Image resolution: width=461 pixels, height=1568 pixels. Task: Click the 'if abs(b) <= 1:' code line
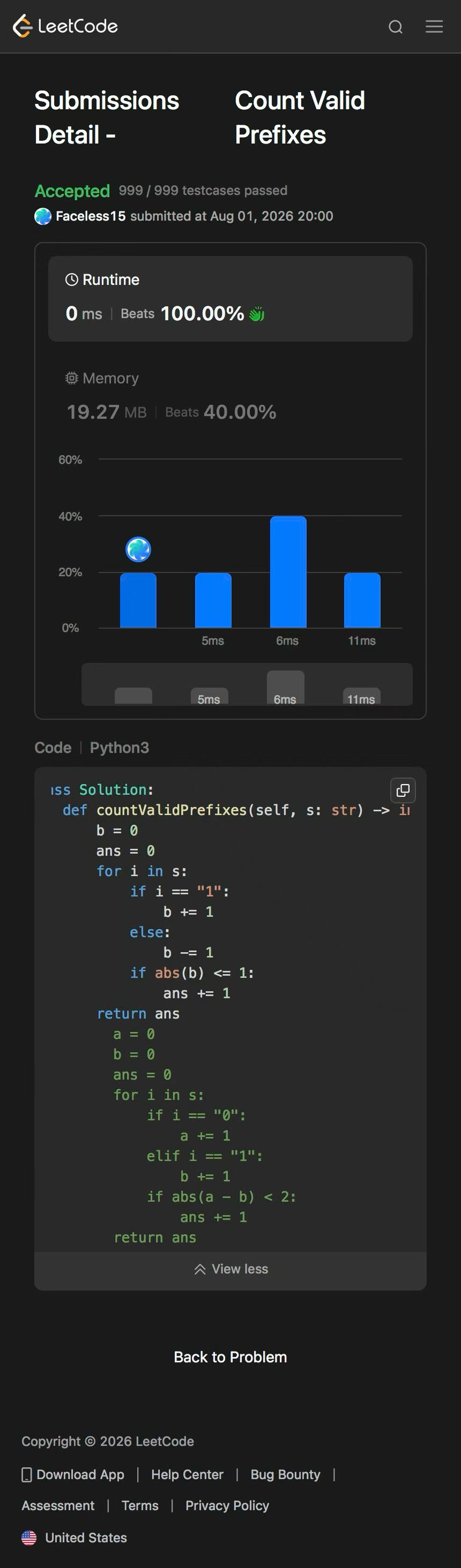(192, 973)
